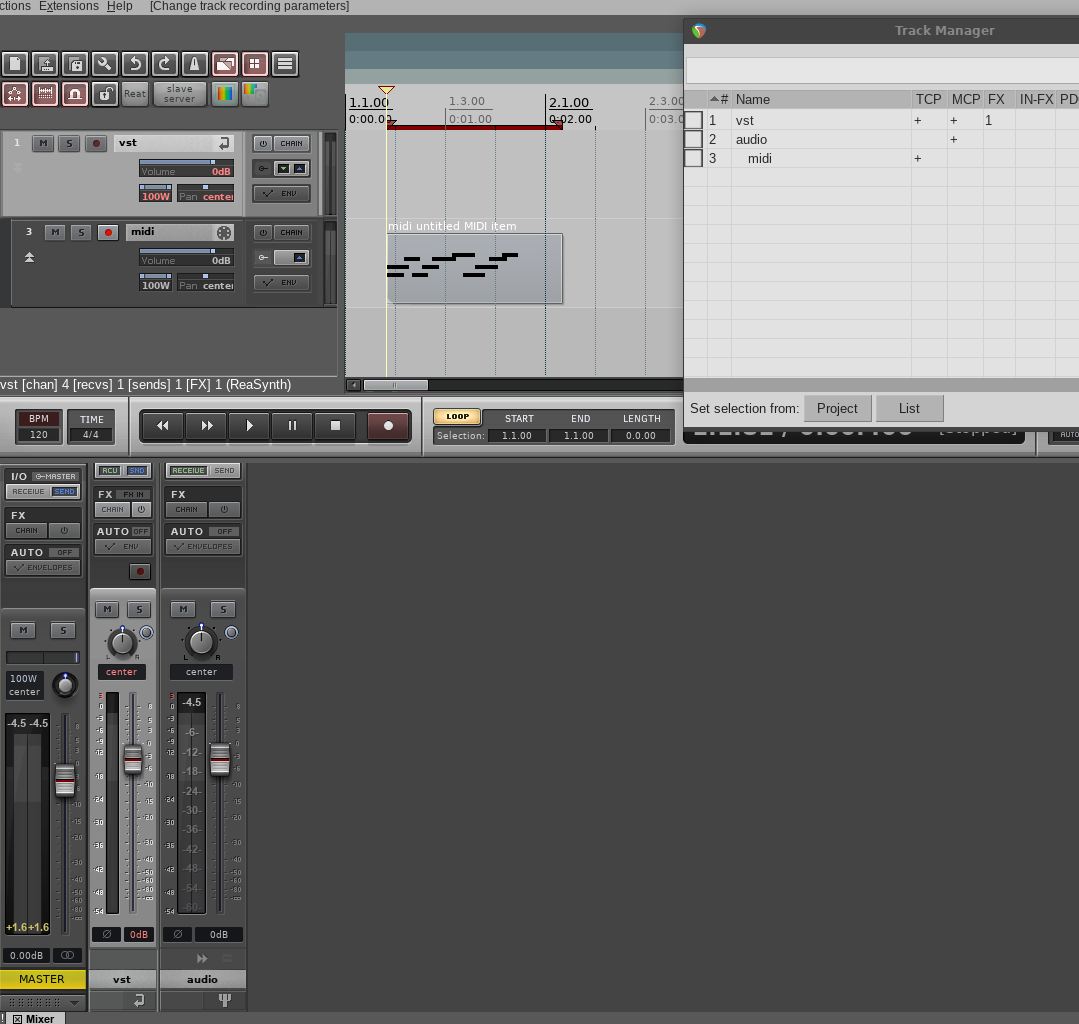Check the checkbox for midi row in Track Manager
This screenshot has height=1024, width=1079.
tap(694, 158)
